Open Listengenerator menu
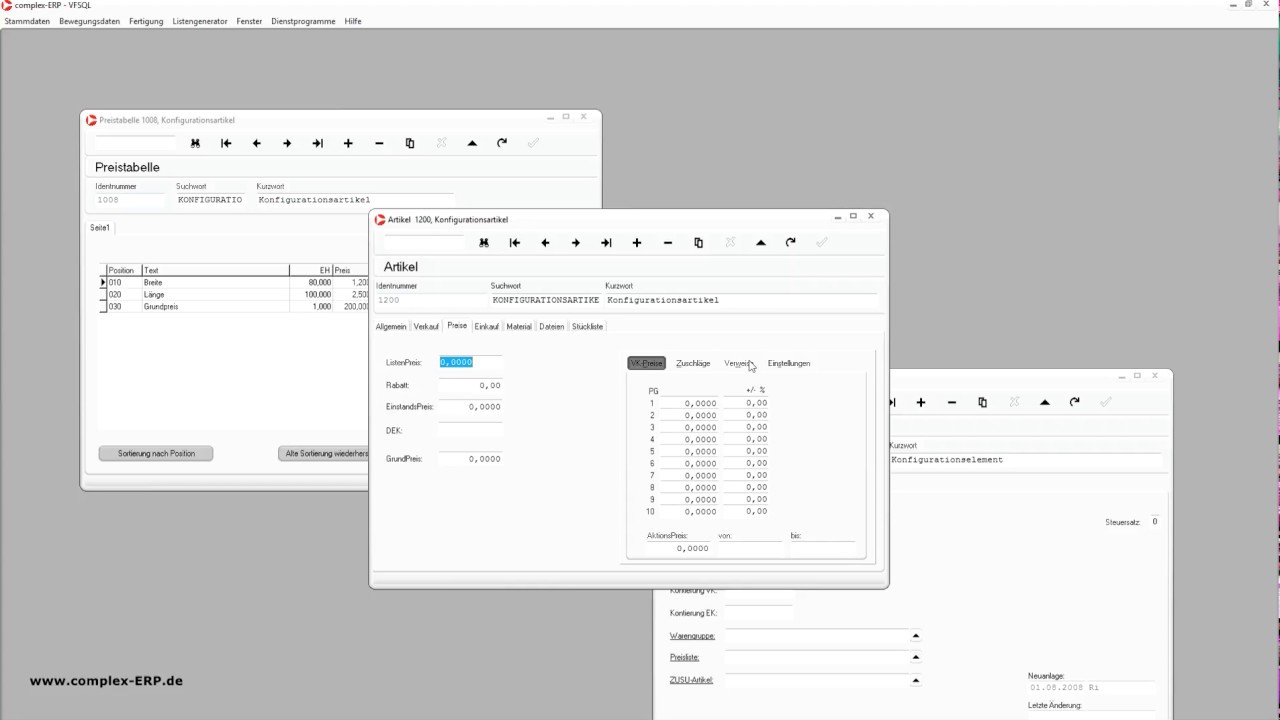The image size is (1280, 720). [x=200, y=21]
